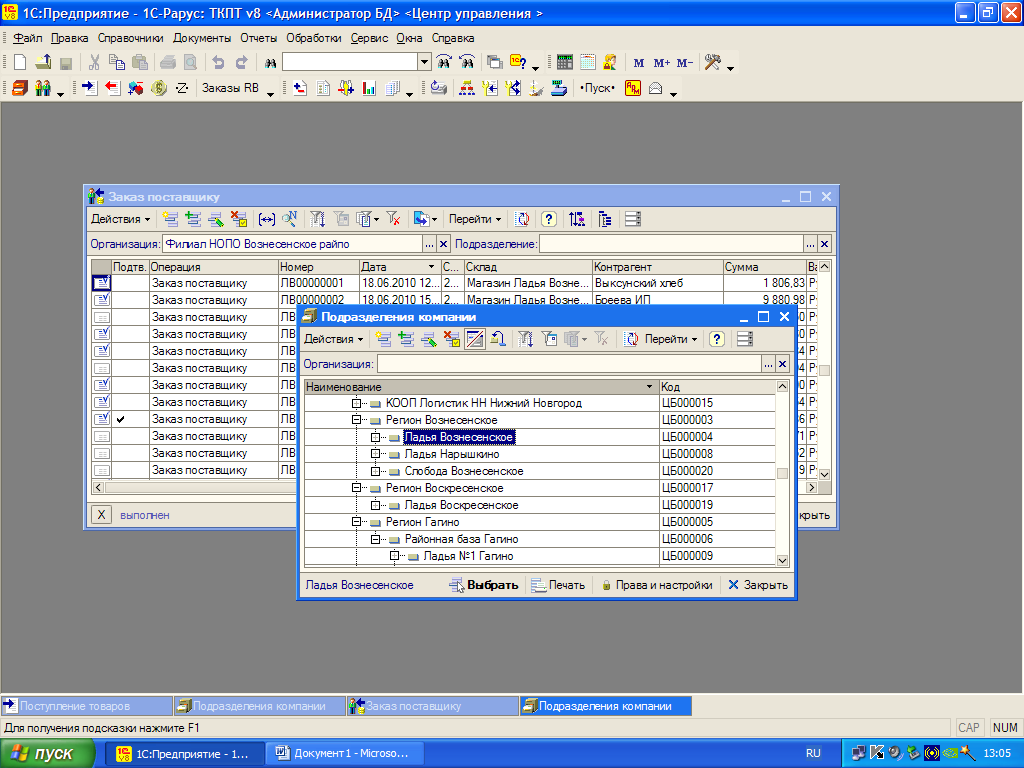Viewport: 1024px width, 768px height.
Task: Click the Cut scissors icon
Action: (94, 63)
